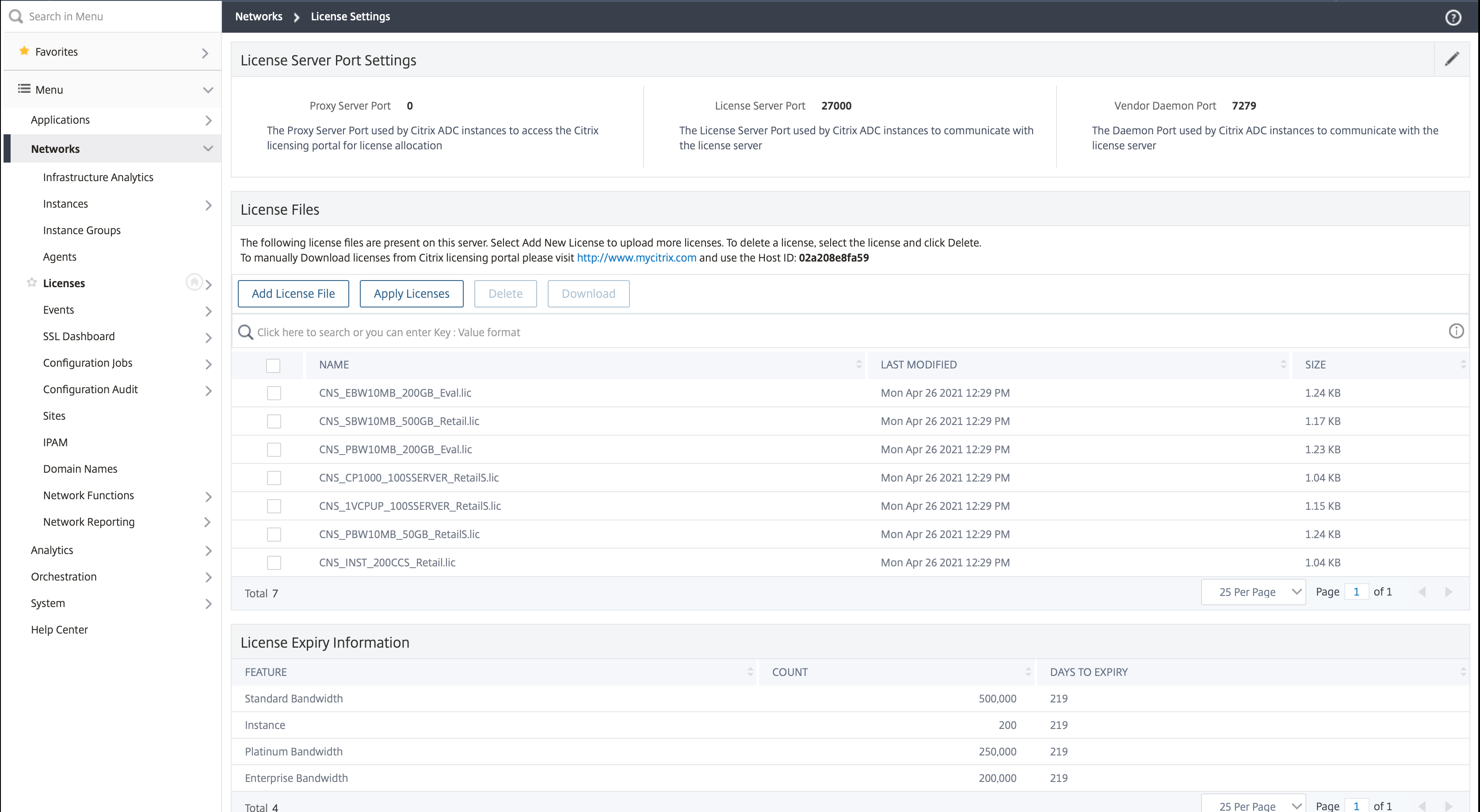Image resolution: width=1480 pixels, height=812 pixels.
Task: Click the Menu hamburger icon in sidebar
Action: 22,89
